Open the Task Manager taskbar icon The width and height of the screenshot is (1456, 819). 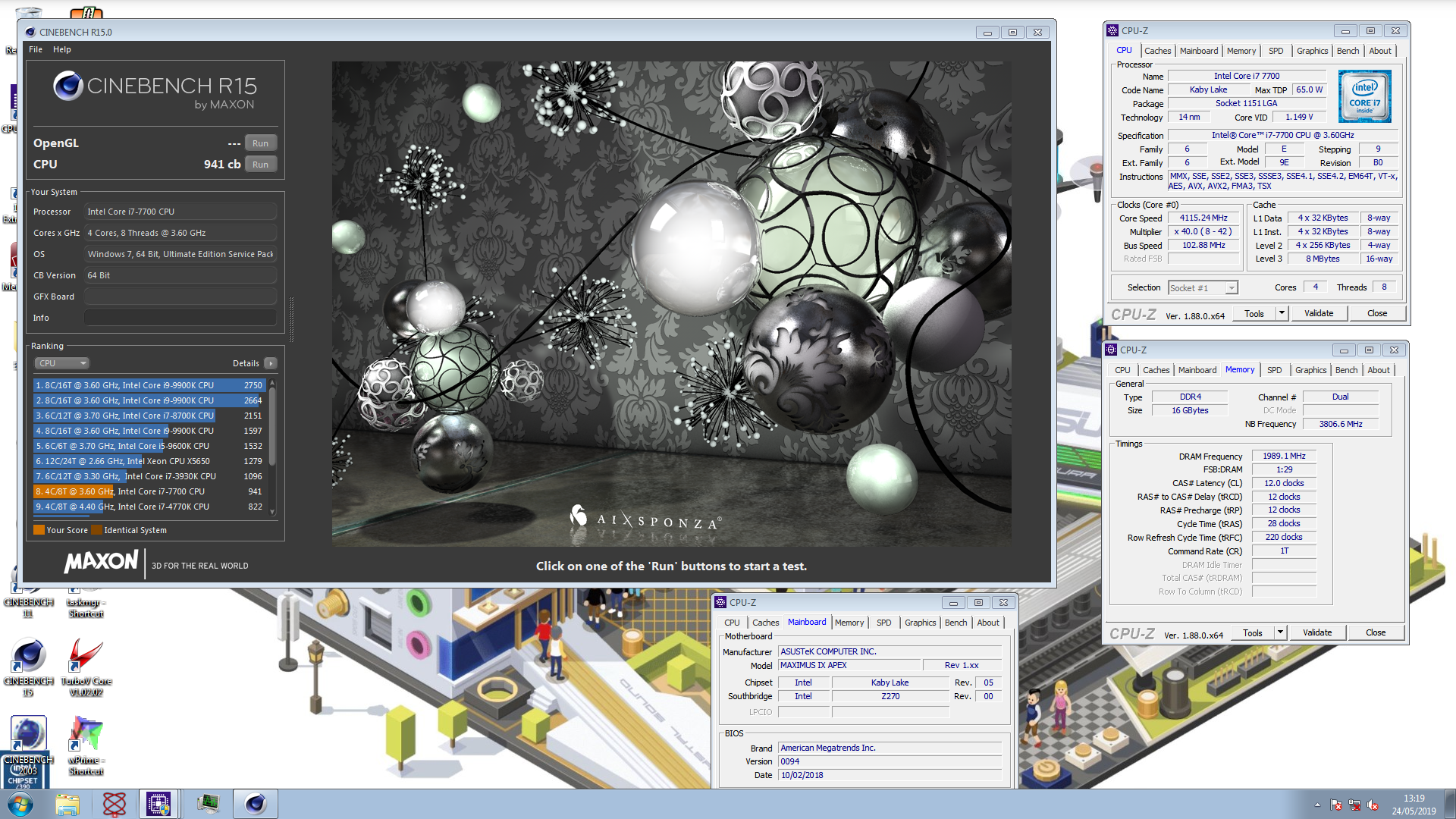[x=208, y=804]
